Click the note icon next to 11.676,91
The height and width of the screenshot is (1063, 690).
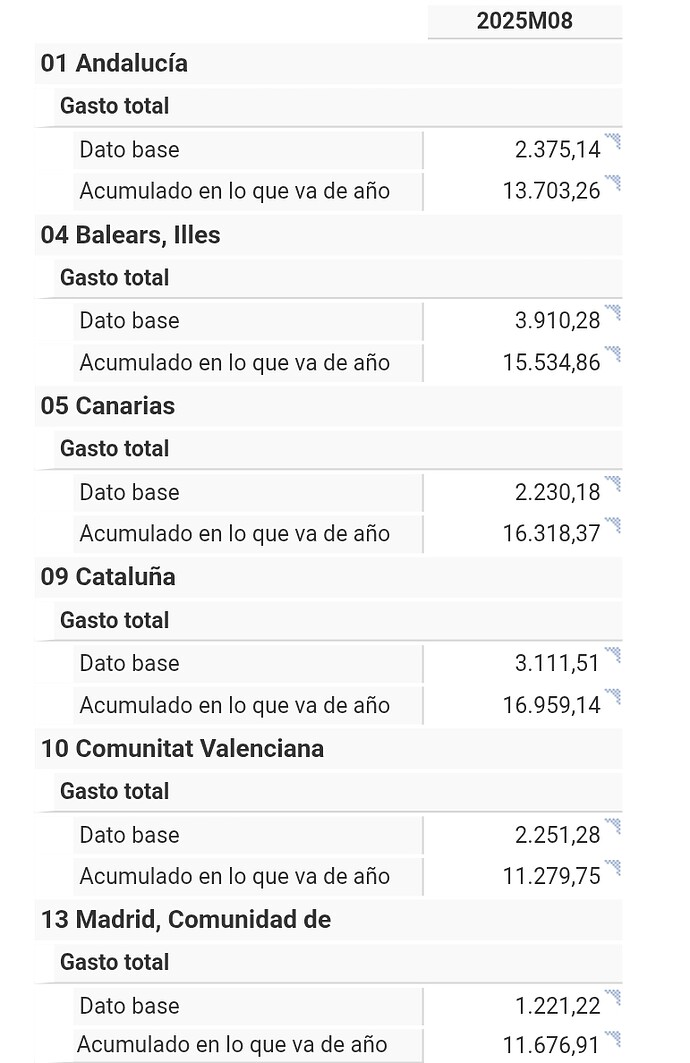tap(613, 1038)
